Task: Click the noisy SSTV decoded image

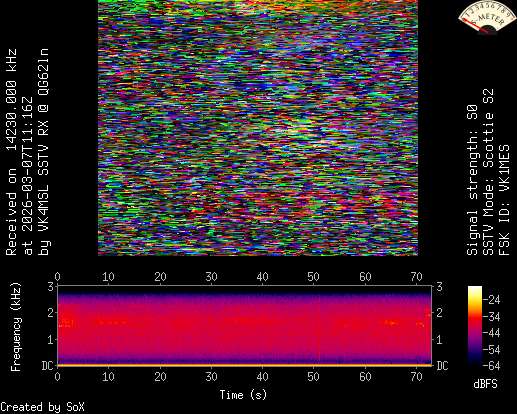Action: coord(258,128)
